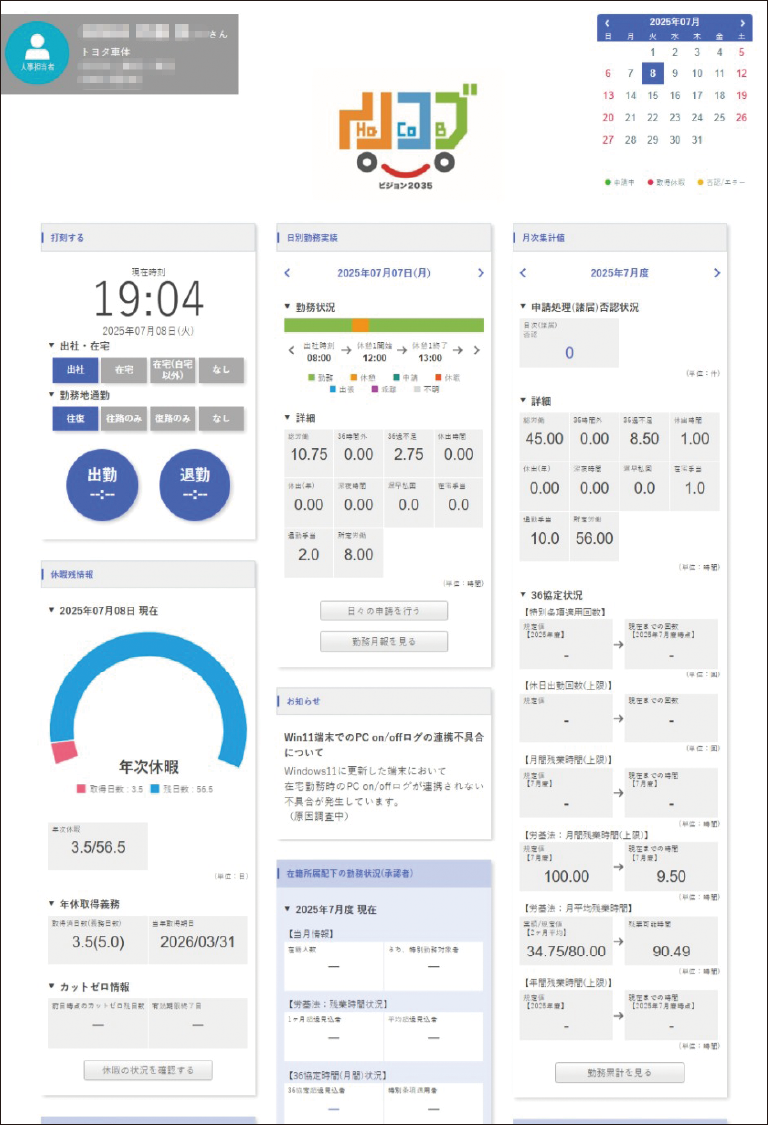Click 日々の申請を行う button
The width and height of the screenshot is (768, 1125).
point(384,611)
